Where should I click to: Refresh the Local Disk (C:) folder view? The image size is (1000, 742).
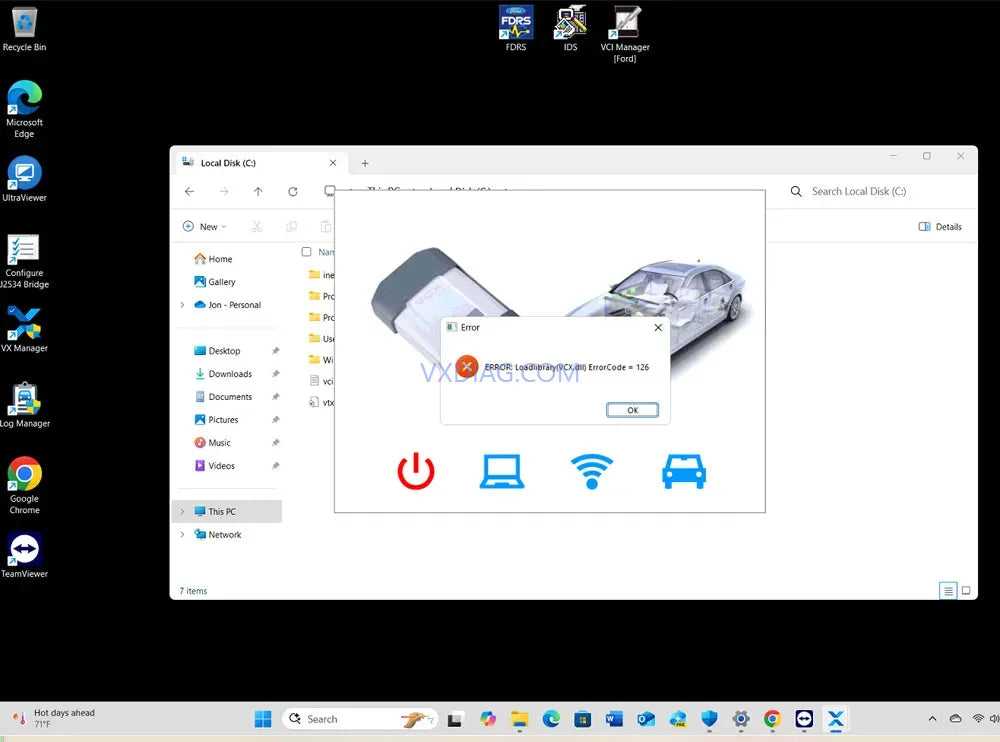click(293, 191)
